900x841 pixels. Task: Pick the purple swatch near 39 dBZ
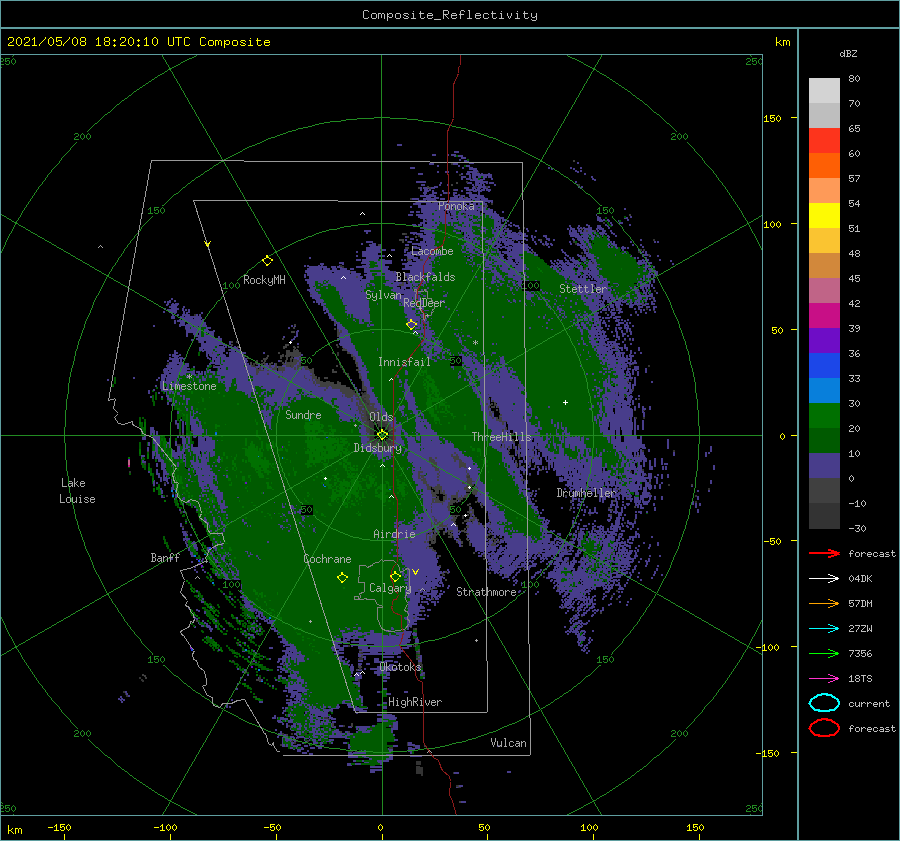click(824, 341)
